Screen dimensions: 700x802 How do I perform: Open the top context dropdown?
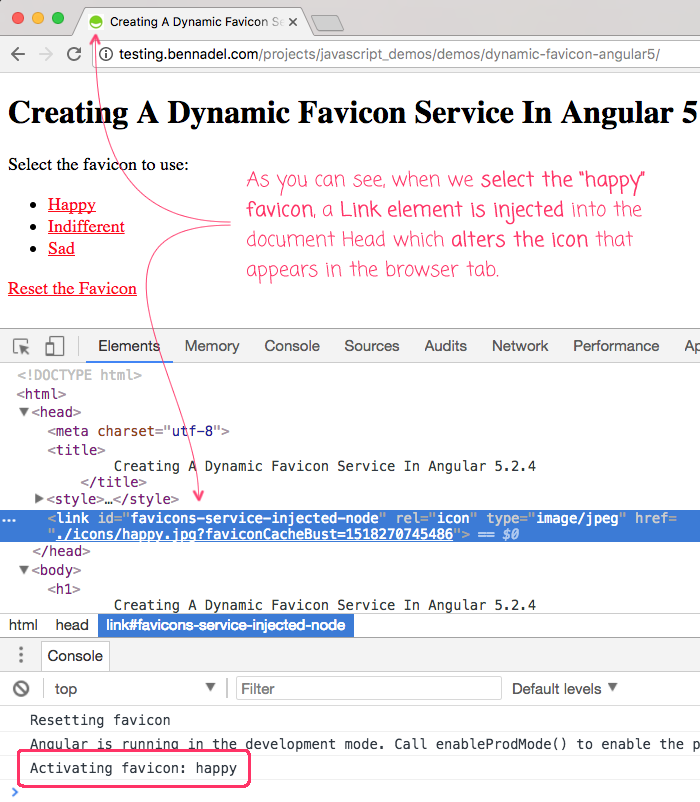coord(135,689)
